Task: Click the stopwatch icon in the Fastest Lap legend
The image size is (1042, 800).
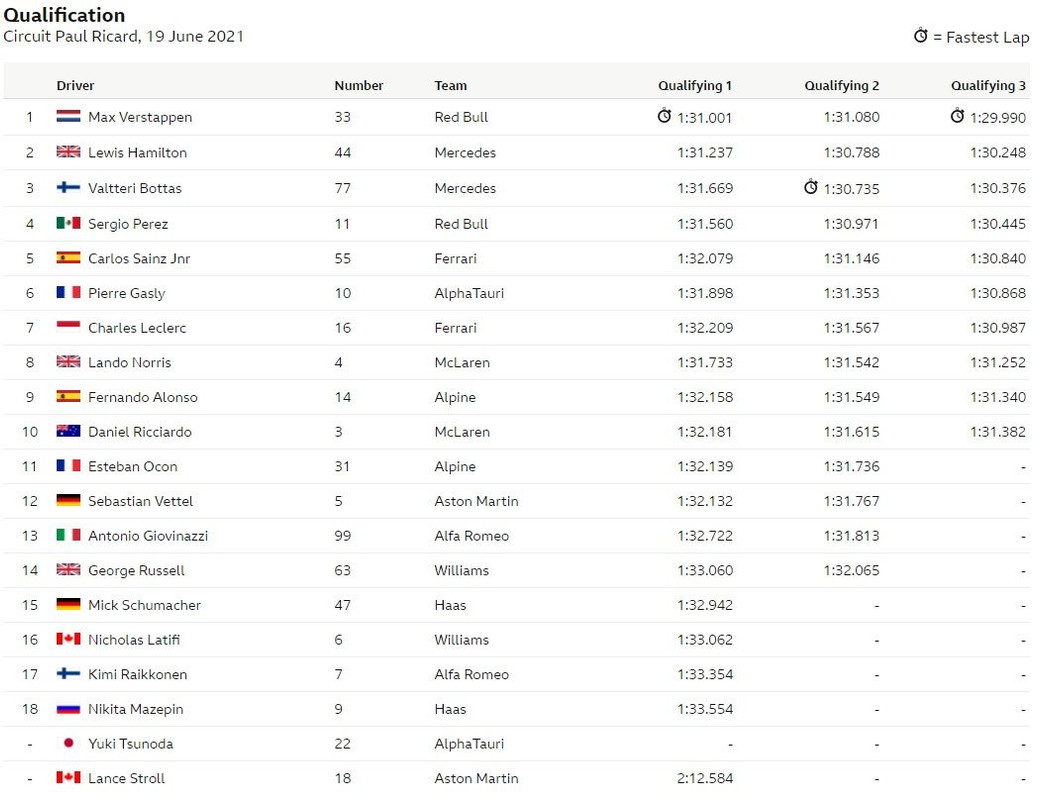Action: pos(920,35)
